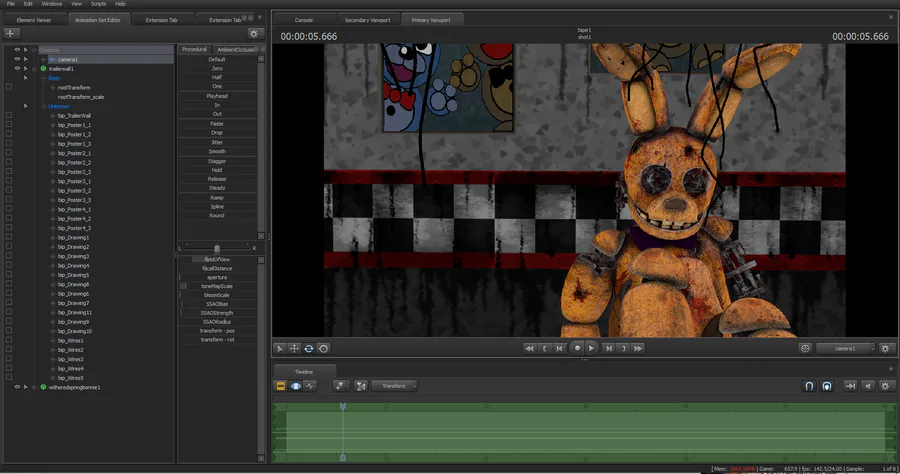Open the Transform dropdown in the timeline
The width and height of the screenshot is (900, 474).
(x=394, y=386)
